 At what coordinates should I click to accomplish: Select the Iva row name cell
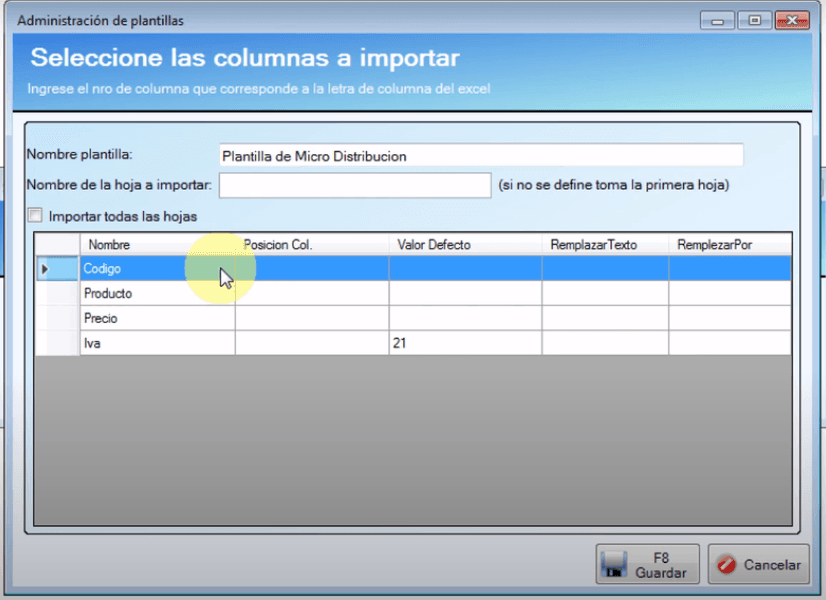point(157,343)
